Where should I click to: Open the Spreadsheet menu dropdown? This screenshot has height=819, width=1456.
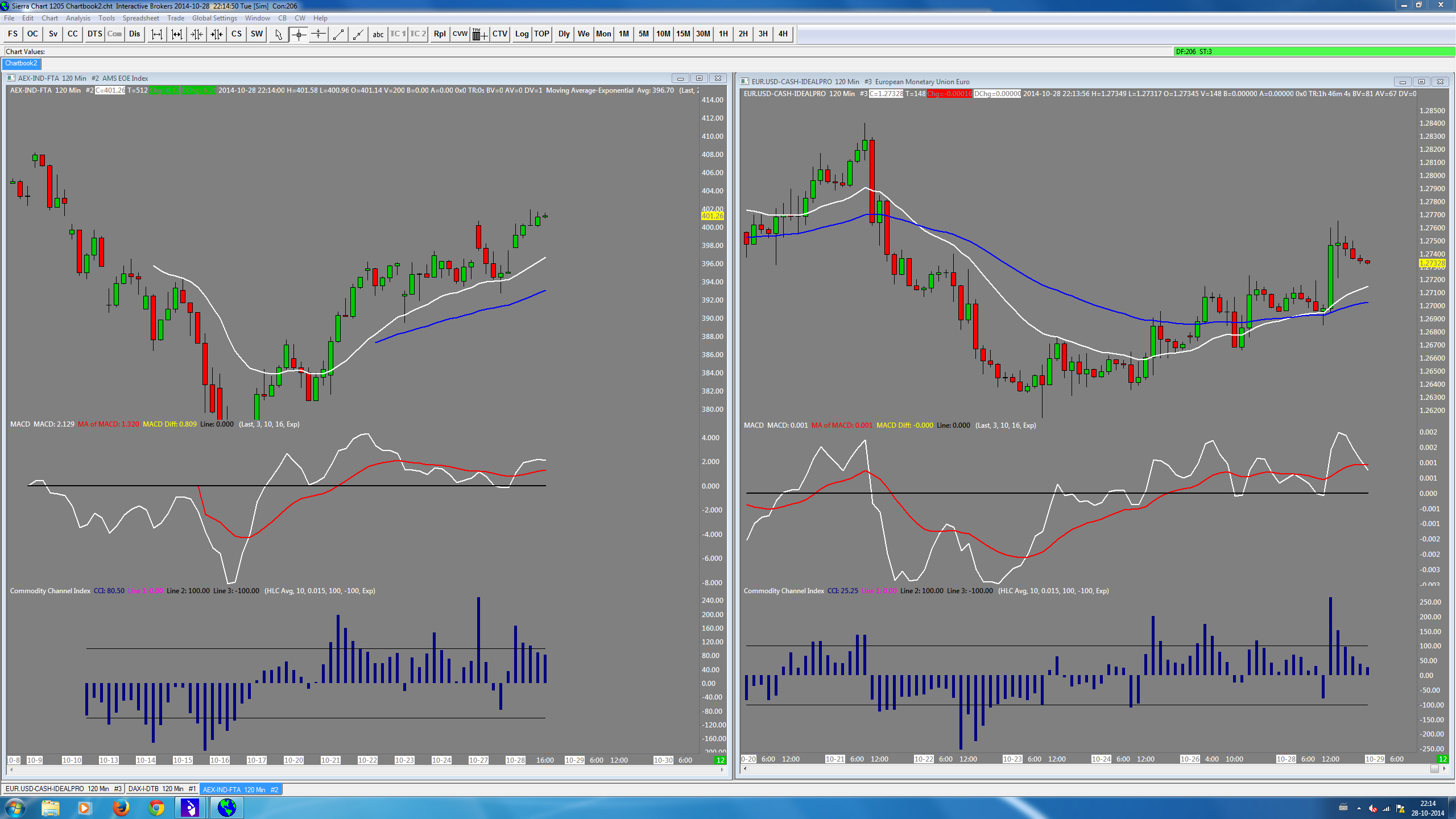(140, 18)
